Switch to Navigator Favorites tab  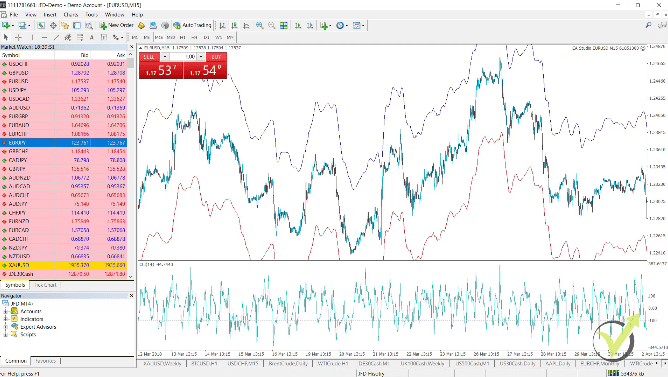[x=46, y=361]
